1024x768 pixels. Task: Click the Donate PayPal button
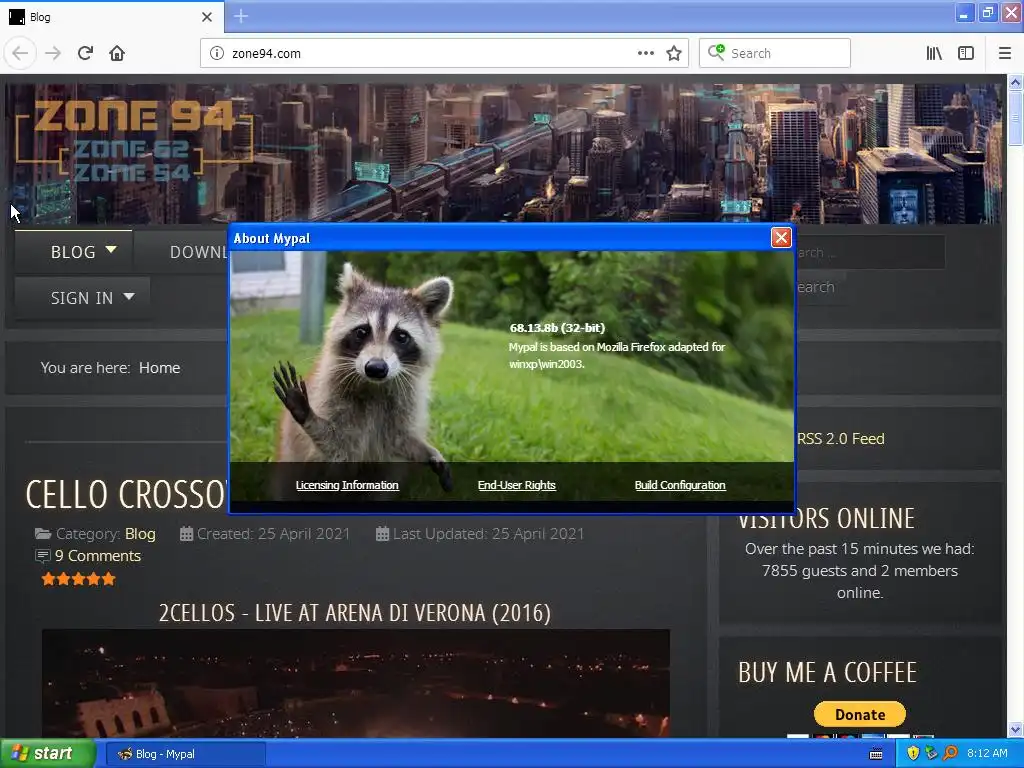point(859,714)
